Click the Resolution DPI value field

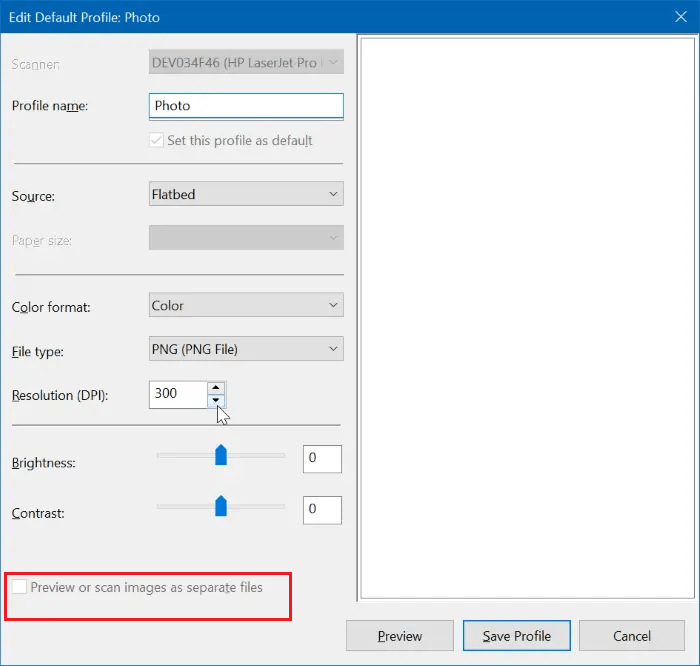click(x=178, y=395)
